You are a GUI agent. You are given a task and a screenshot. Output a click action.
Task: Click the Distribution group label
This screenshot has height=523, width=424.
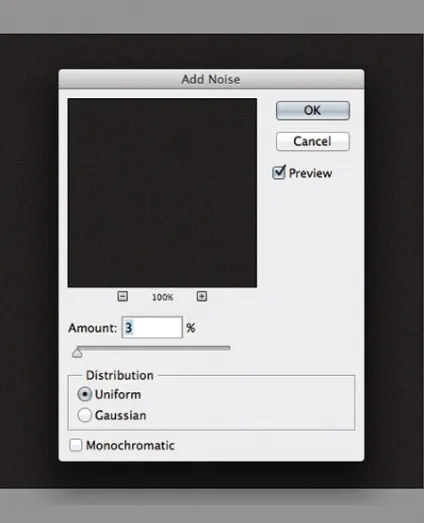tap(120, 376)
